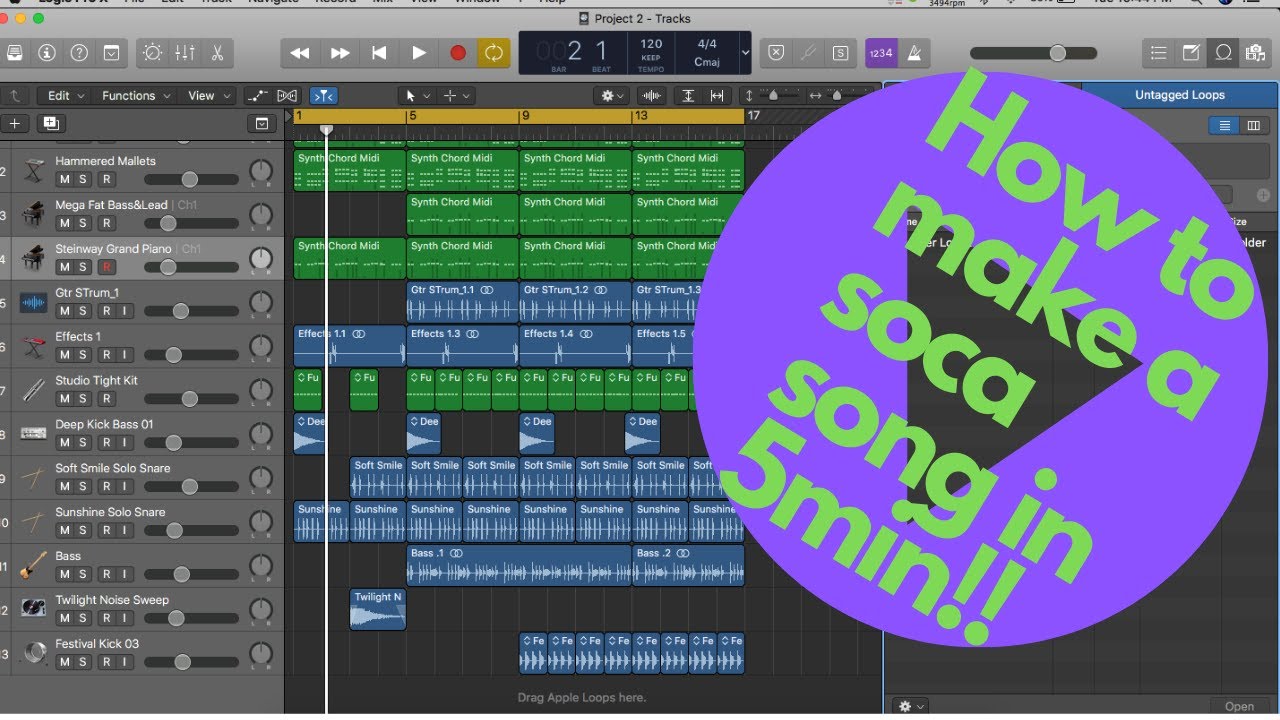This screenshot has width=1280, height=720.
Task: Switch loop browser to column view
Action: [x=1253, y=125]
